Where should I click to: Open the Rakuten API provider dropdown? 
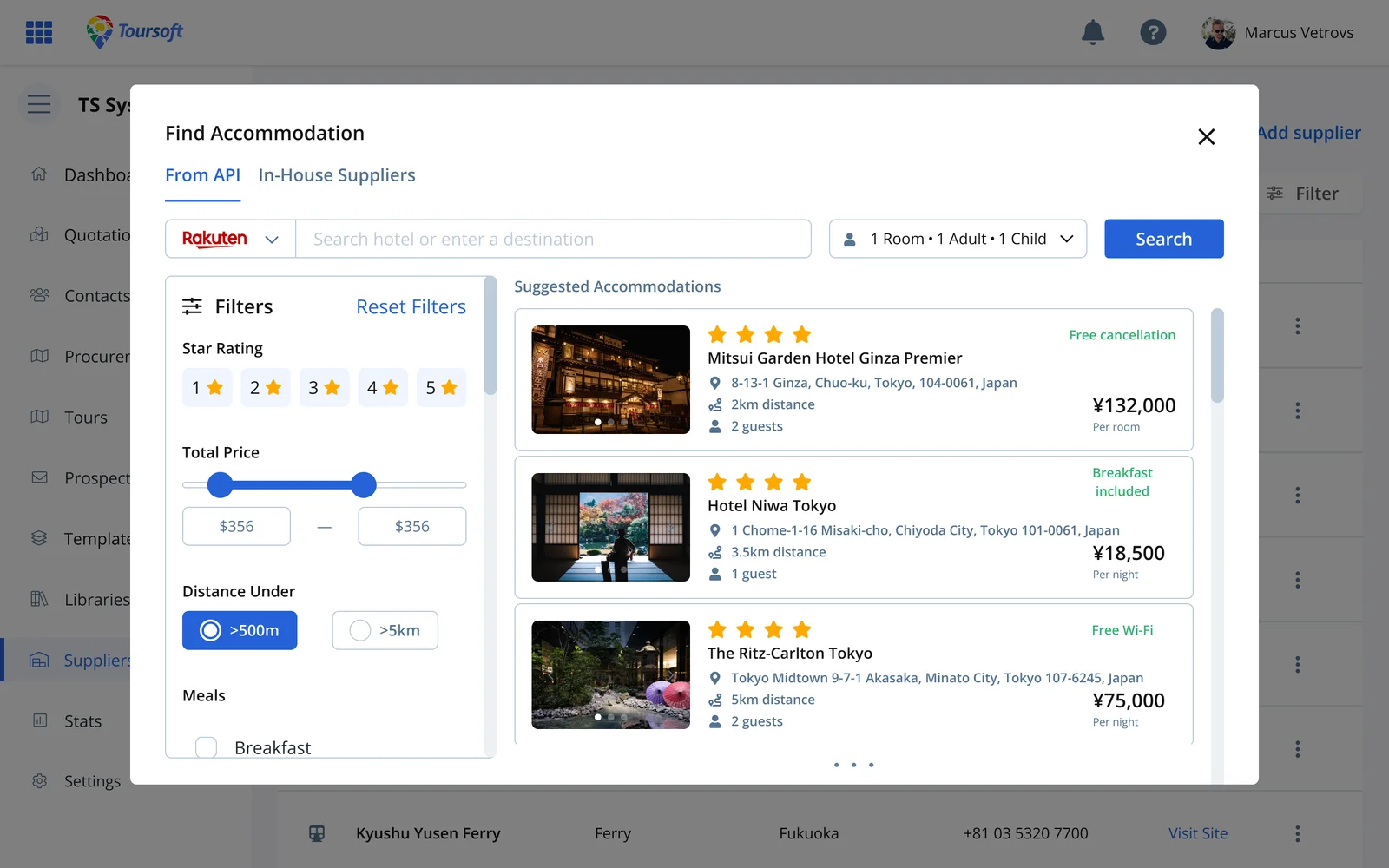[x=230, y=239]
